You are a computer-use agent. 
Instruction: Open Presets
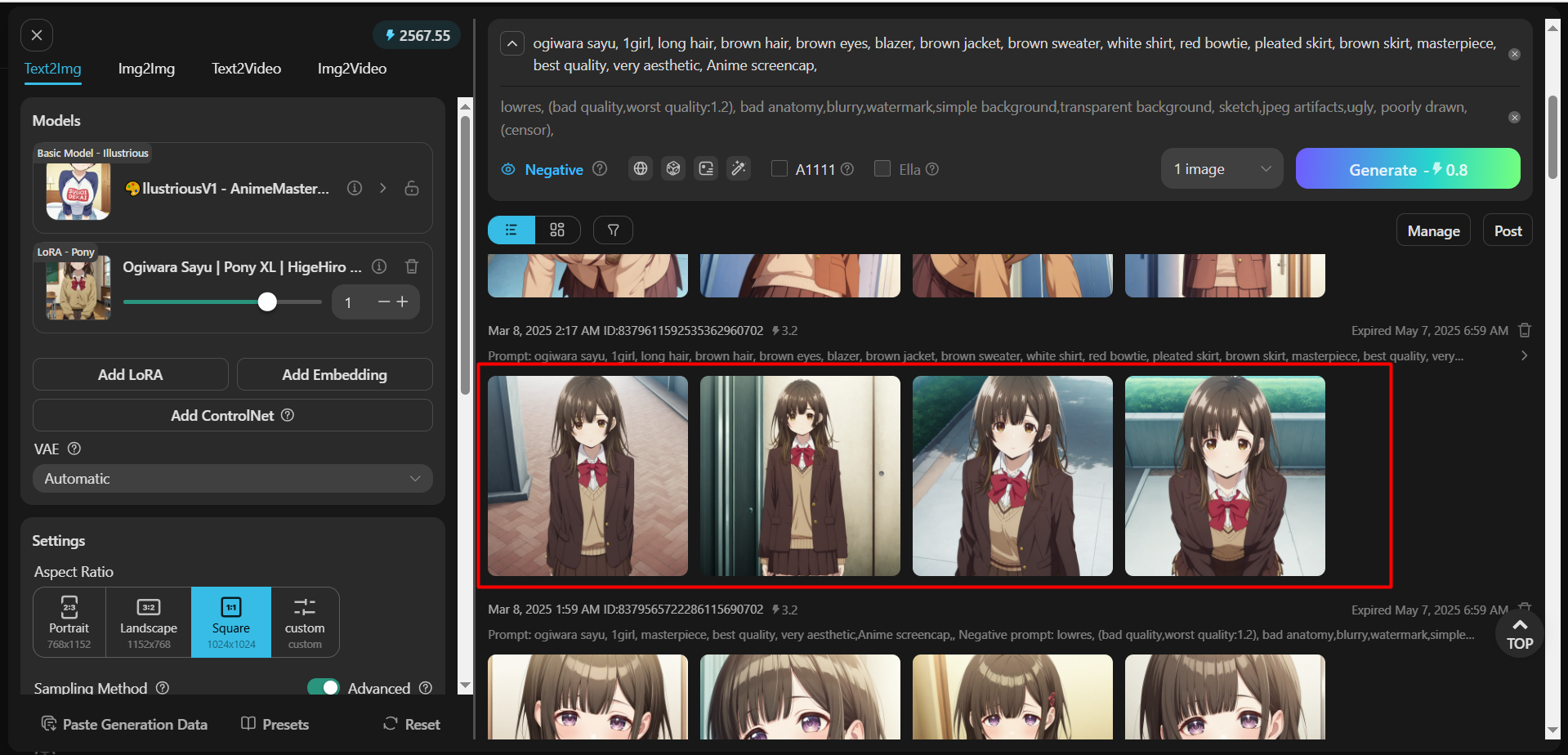click(x=275, y=724)
